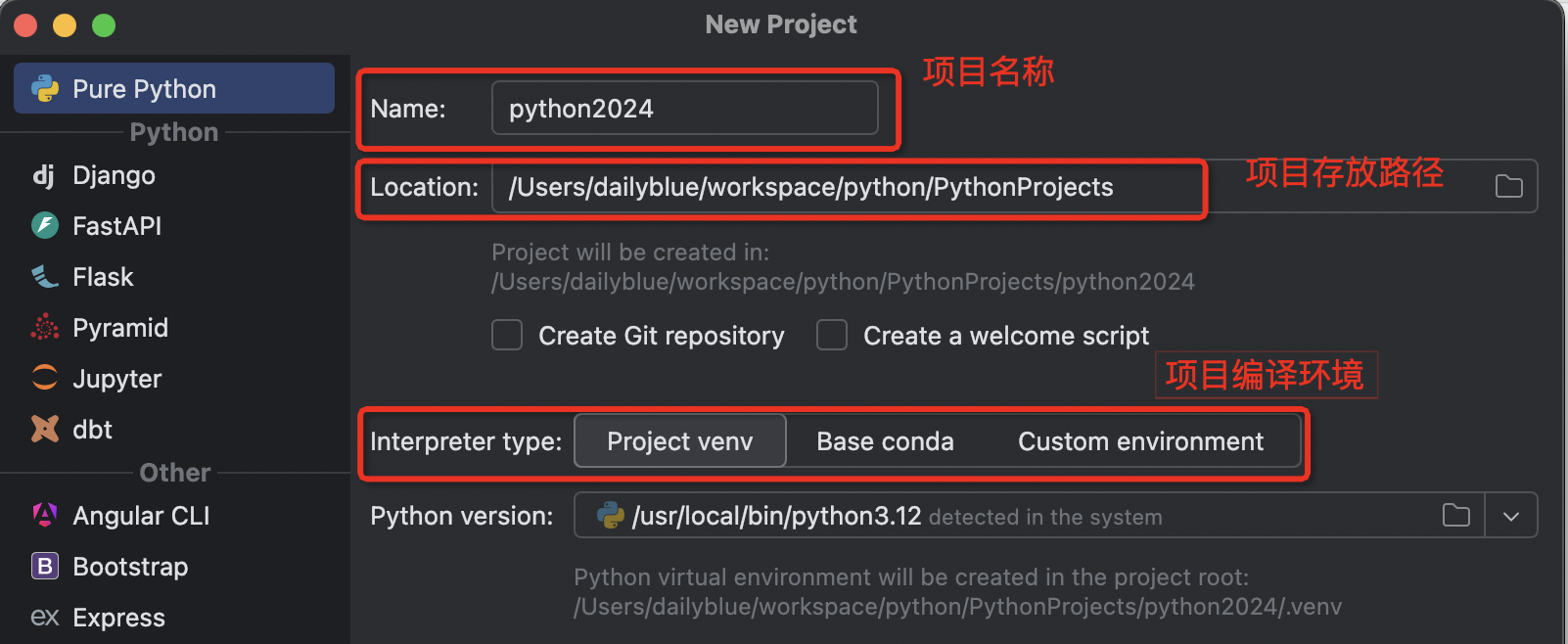Select the Project venv interpreter tab
This screenshot has width=1568, height=644.
(680, 440)
